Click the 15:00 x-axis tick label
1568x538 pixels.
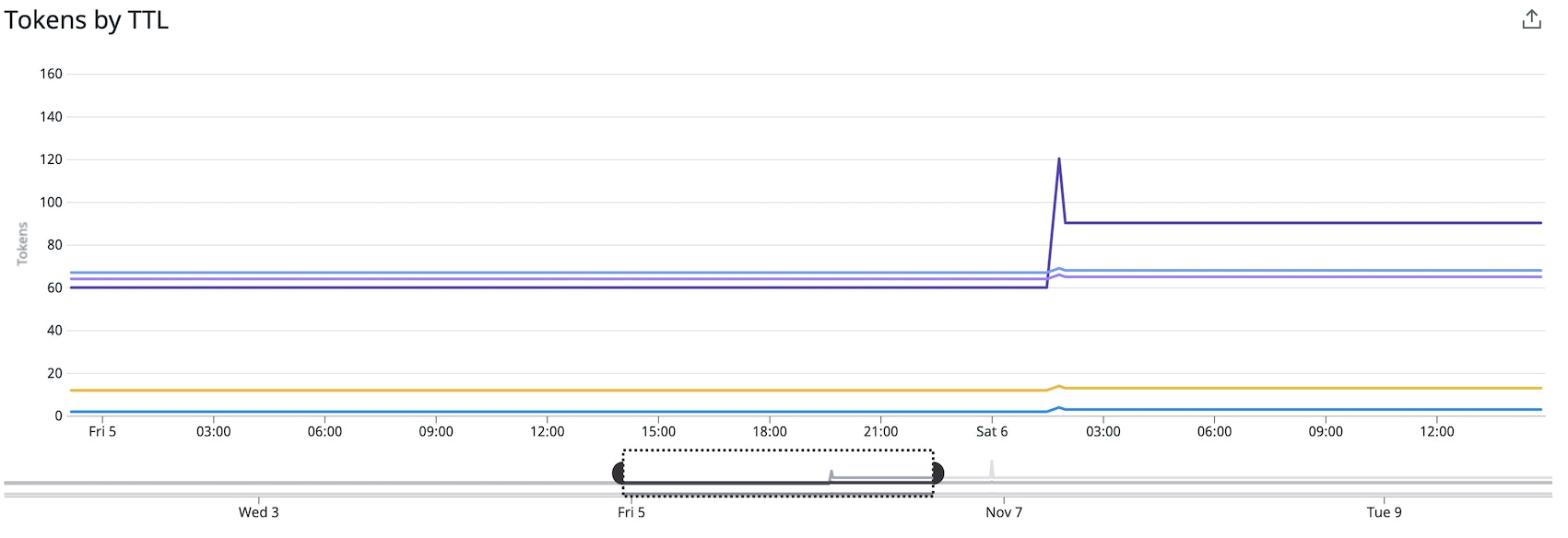pos(658,431)
